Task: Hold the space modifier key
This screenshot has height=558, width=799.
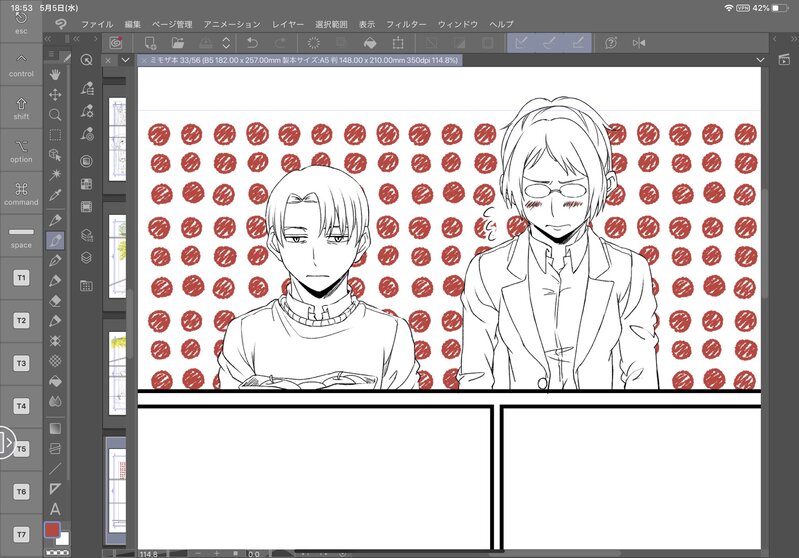Action: pyautogui.click(x=21, y=236)
